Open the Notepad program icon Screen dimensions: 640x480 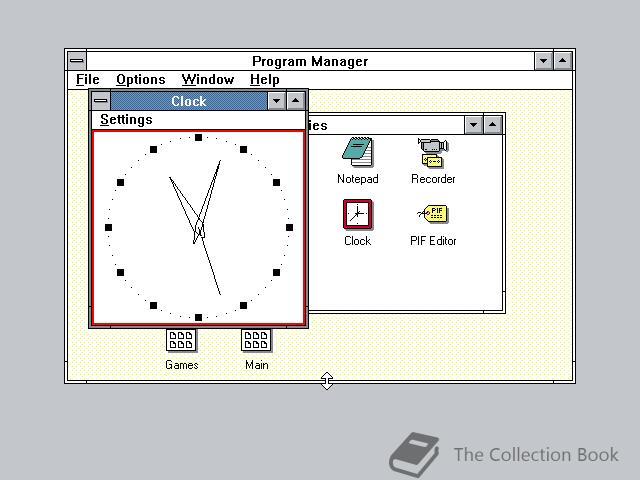click(358, 152)
